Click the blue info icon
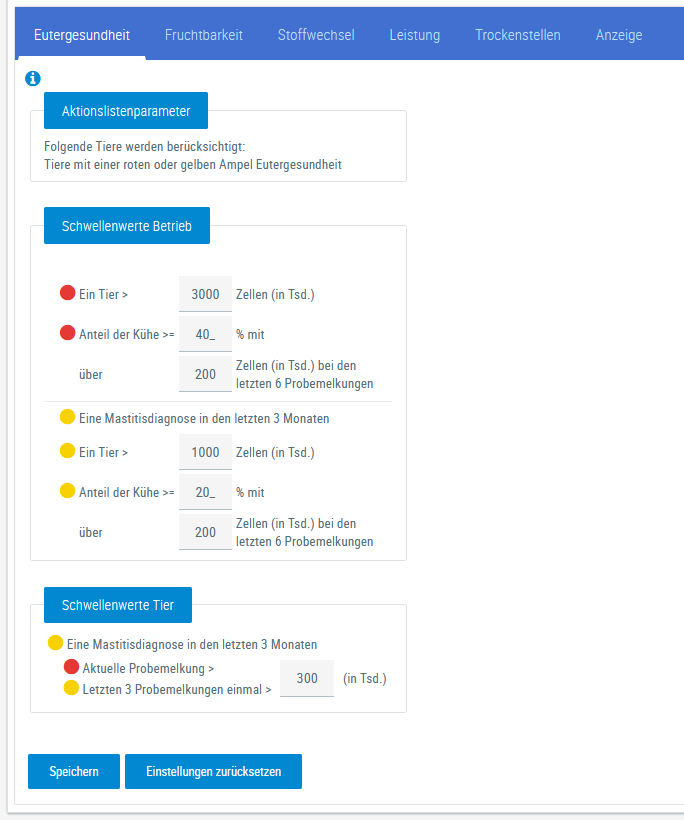The height and width of the screenshot is (820, 684). [33, 78]
